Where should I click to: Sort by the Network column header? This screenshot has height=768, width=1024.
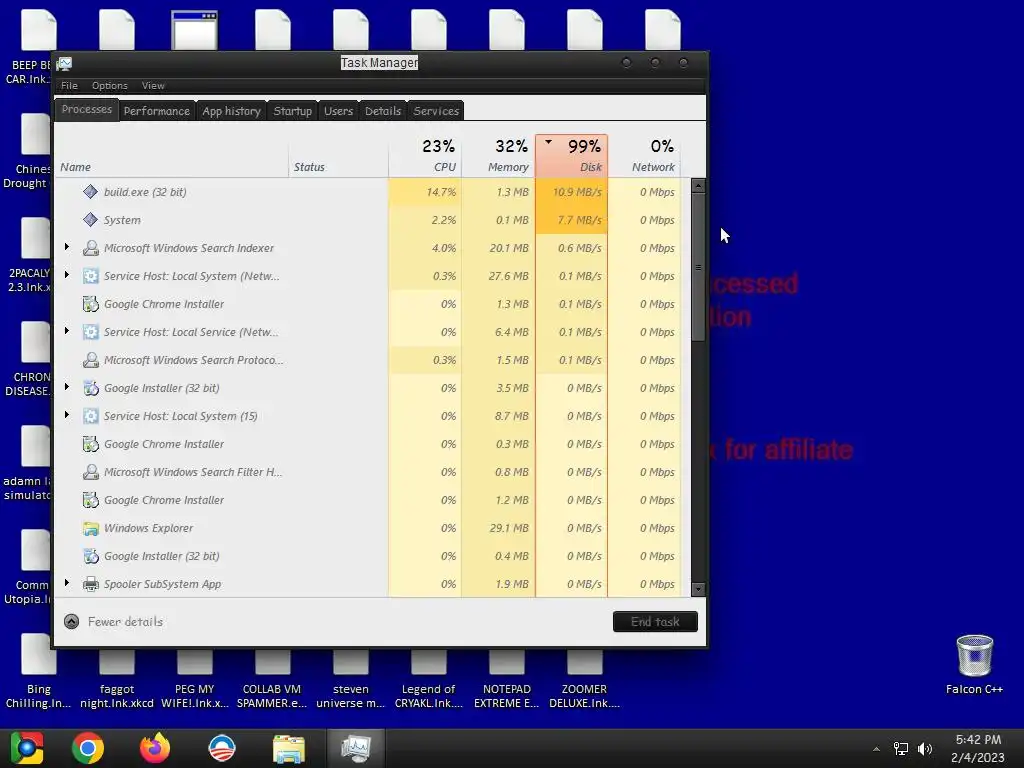tap(645, 155)
